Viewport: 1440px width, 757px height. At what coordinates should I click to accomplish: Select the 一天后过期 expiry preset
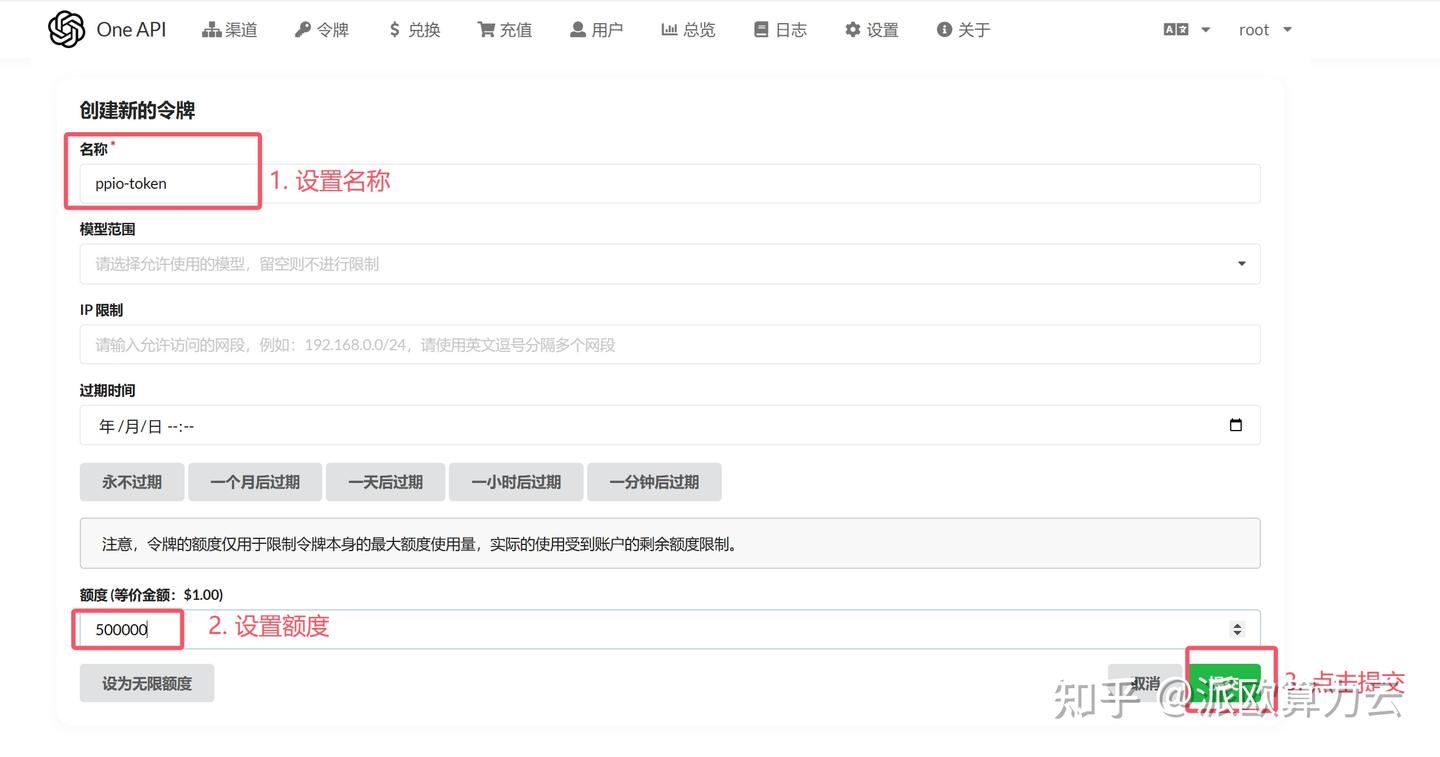[x=385, y=481]
